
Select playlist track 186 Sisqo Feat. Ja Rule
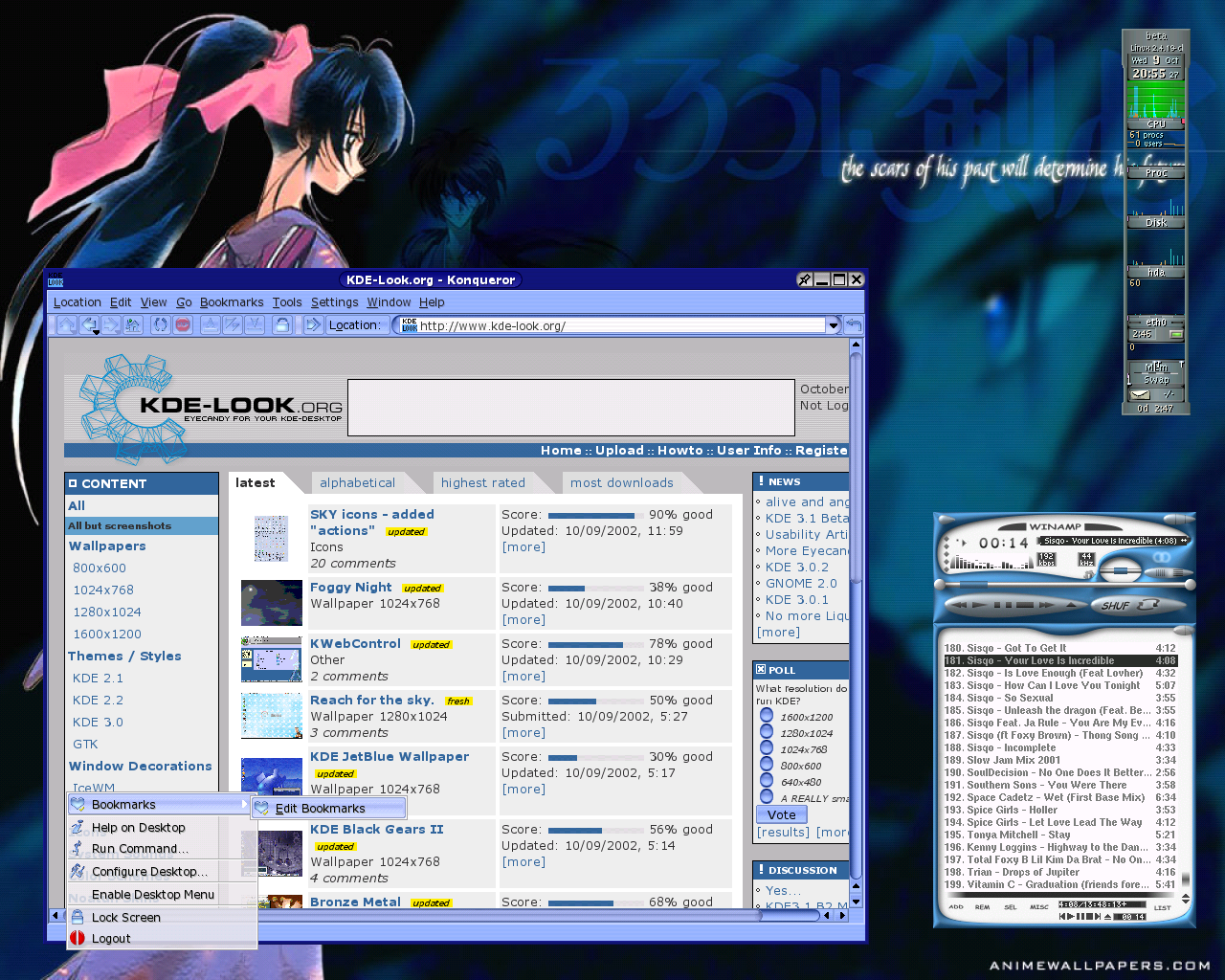pos(1059,724)
